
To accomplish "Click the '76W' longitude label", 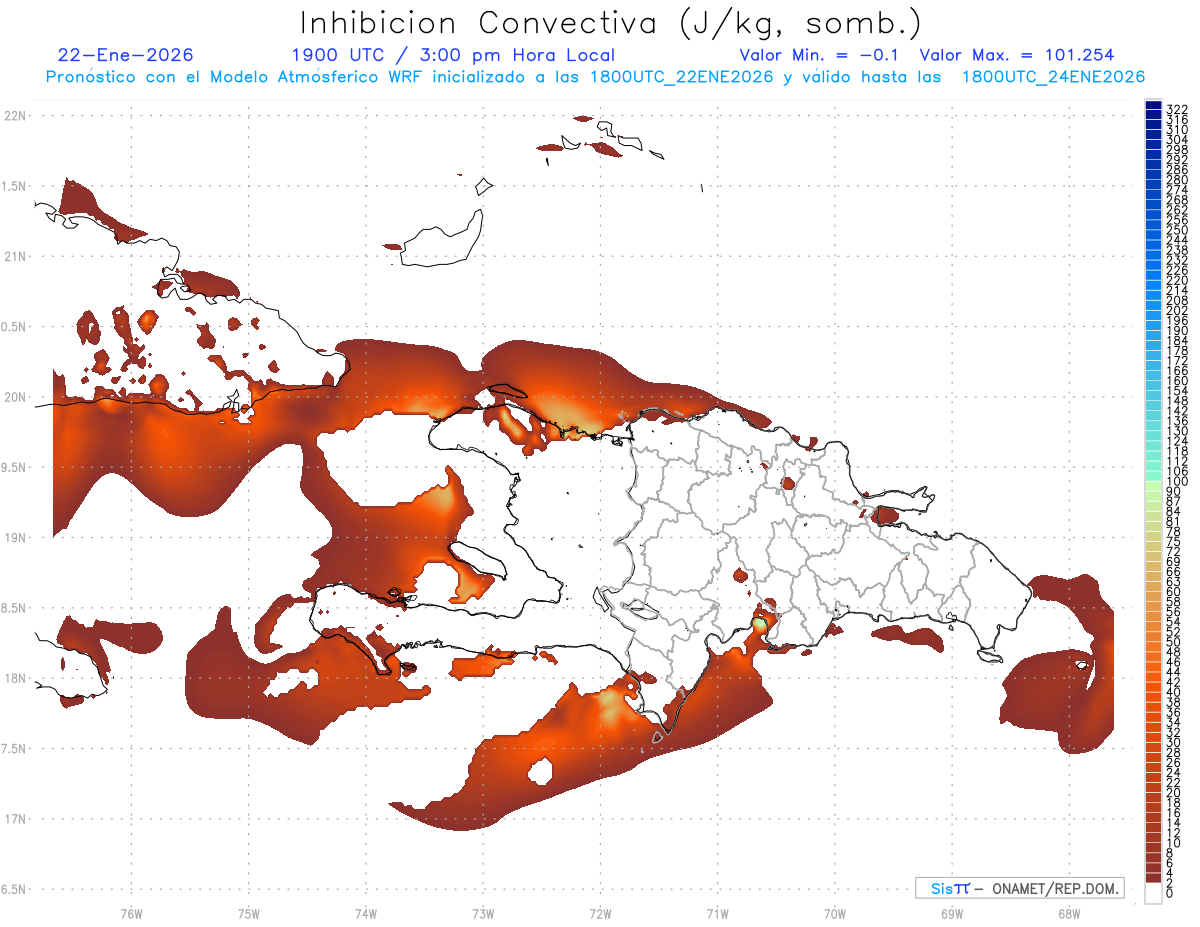I will pyautogui.click(x=131, y=913).
